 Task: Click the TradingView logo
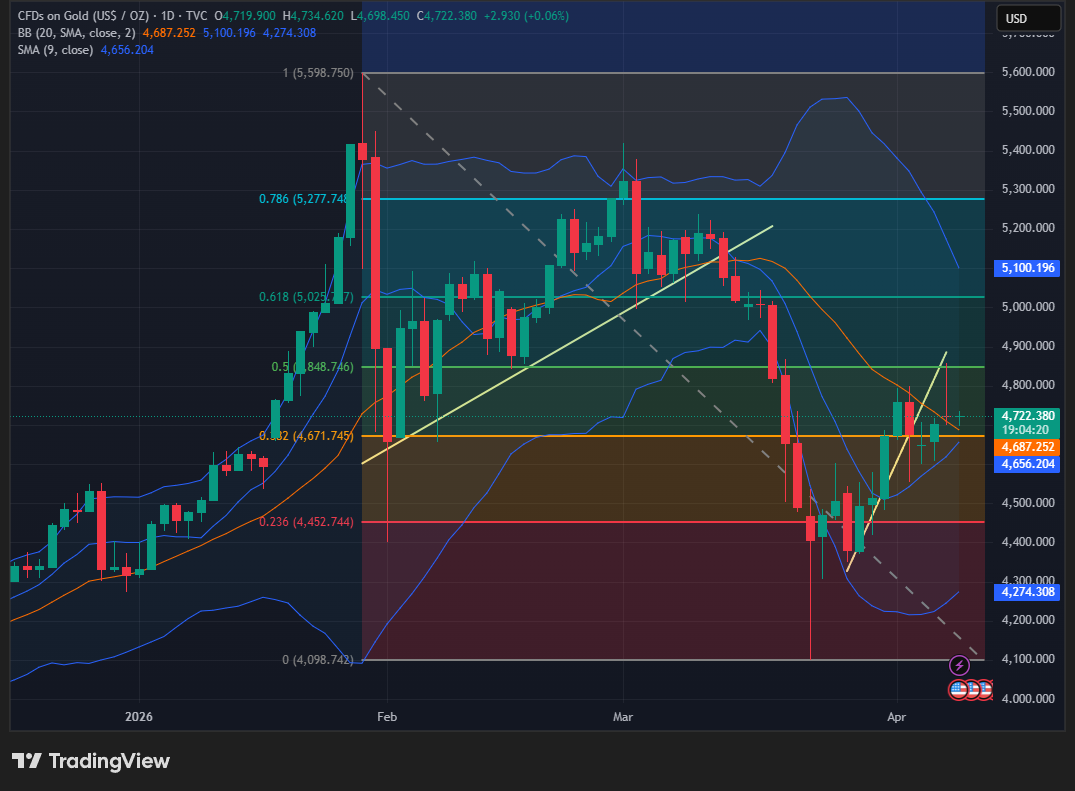point(91,761)
